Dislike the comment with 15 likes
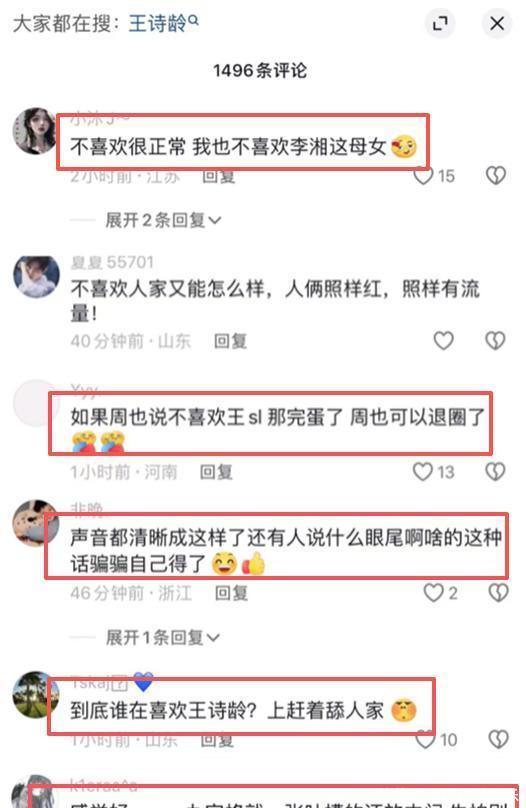Viewport: 526px width, 808px height. [496, 176]
